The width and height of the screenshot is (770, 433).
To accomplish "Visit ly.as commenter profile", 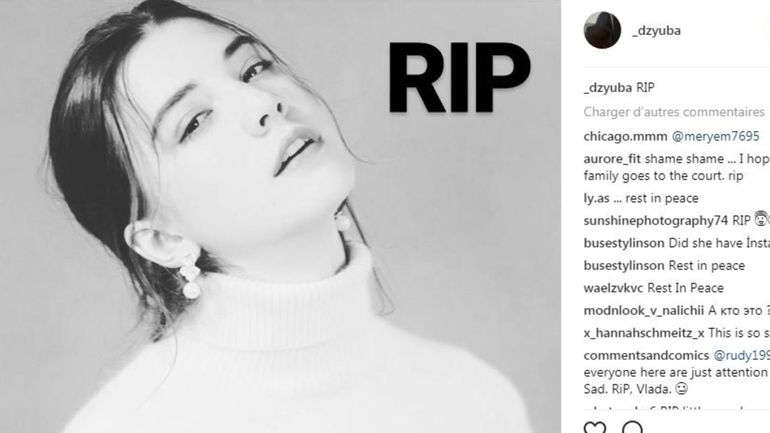I will pos(596,198).
